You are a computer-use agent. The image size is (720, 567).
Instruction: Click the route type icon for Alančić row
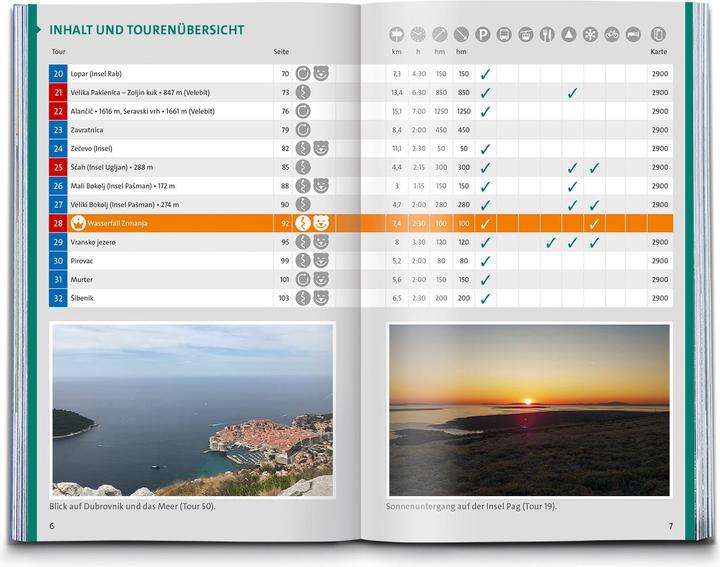point(303,111)
